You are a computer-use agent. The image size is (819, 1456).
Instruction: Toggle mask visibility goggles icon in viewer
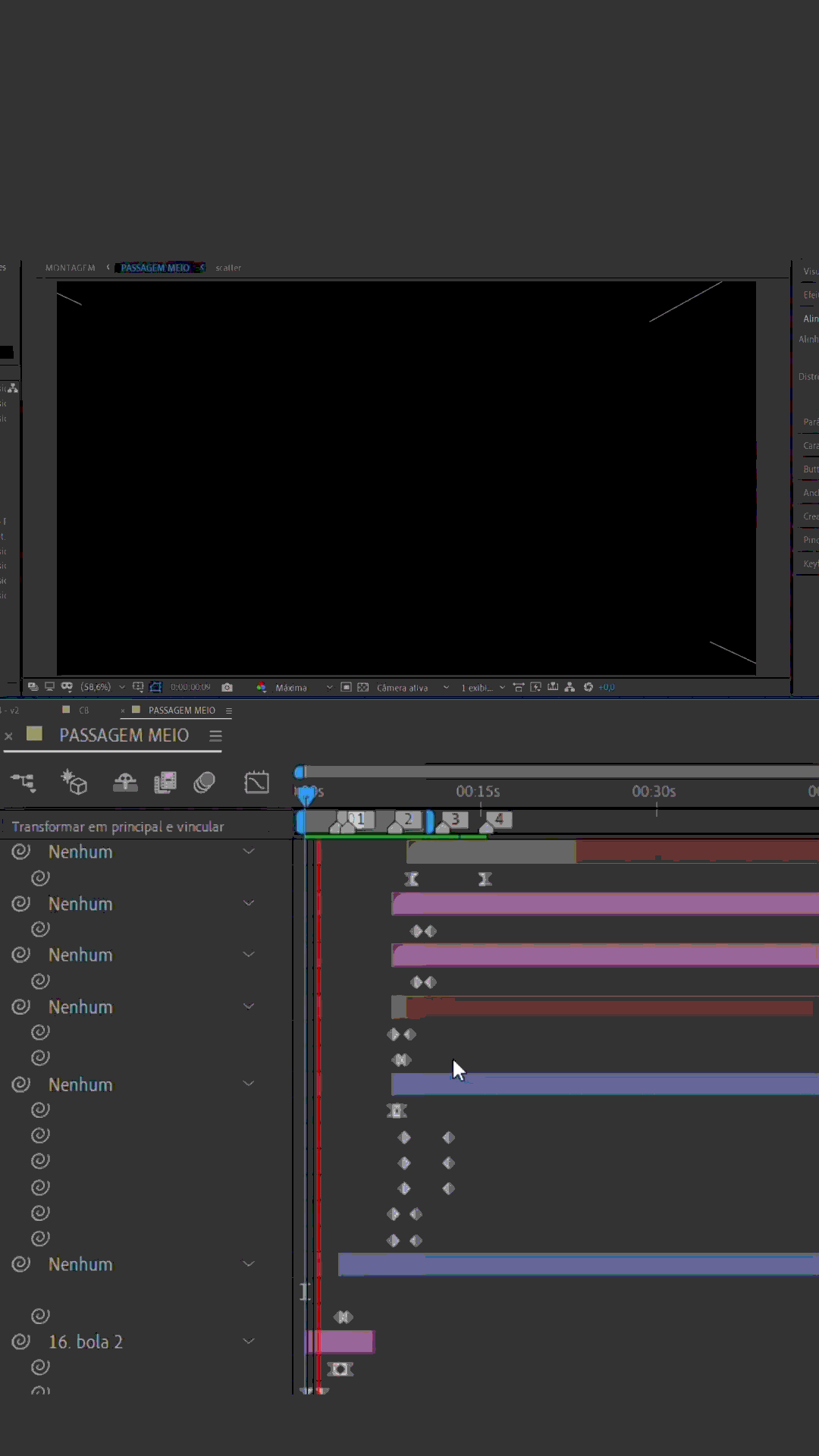pyautogui.click(x=67, y=687)
